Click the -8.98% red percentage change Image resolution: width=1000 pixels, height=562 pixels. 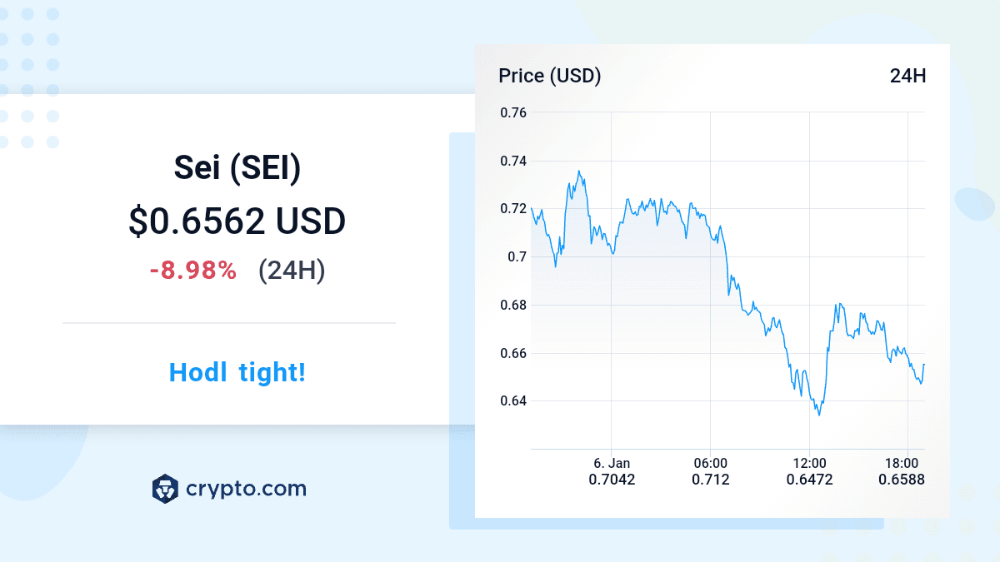click(193, 270)
